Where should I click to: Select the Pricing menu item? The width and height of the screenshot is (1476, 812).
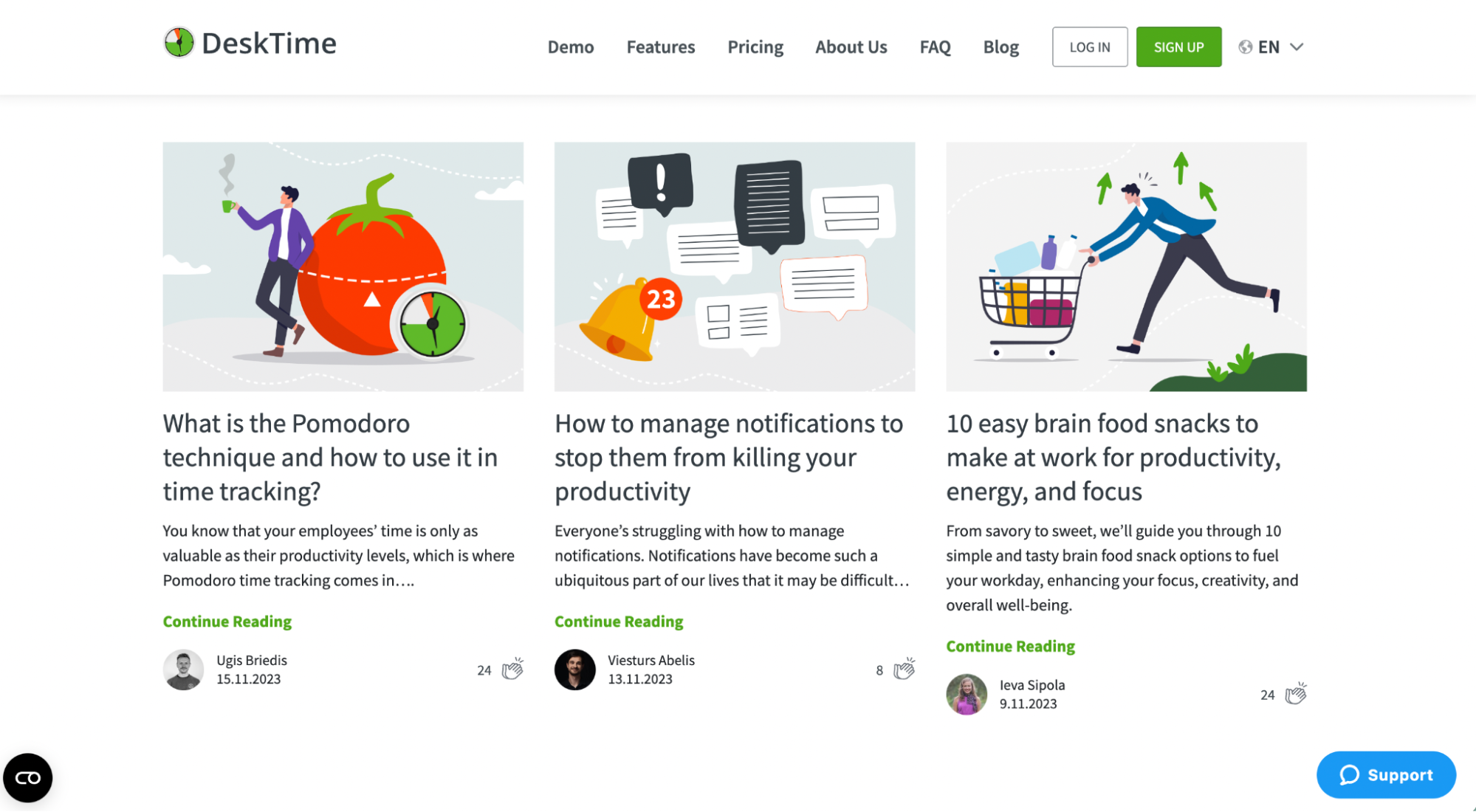tap(755, 47)
